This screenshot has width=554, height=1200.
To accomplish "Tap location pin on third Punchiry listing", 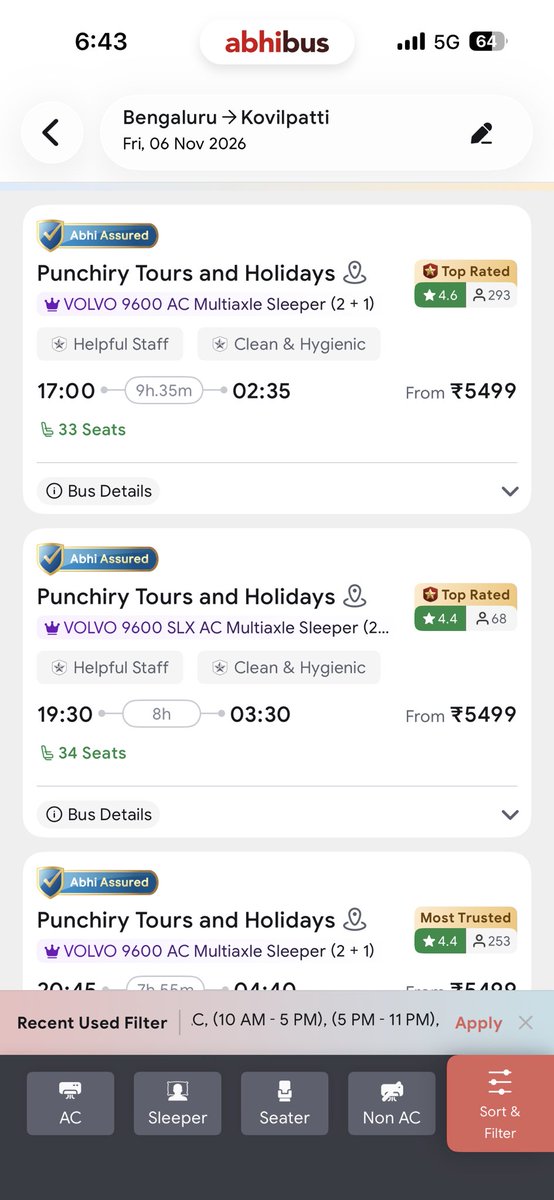I will (354, 919).
